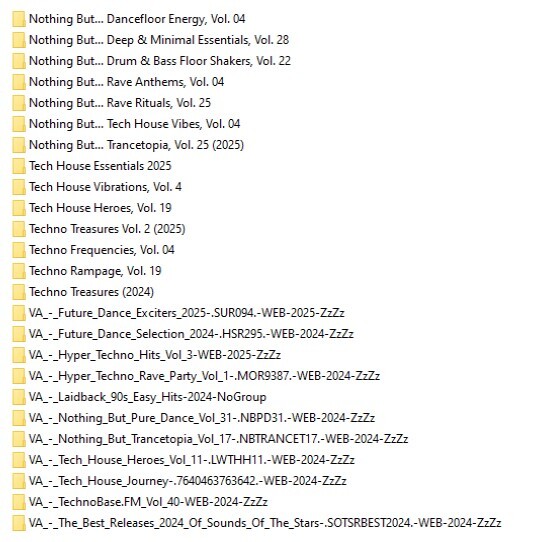The height and width of the screenshot is (542, 538).
Task: Select Nothing But... Drum & Bass Floor Shakers folder name
Action: [x=160, y=61]
